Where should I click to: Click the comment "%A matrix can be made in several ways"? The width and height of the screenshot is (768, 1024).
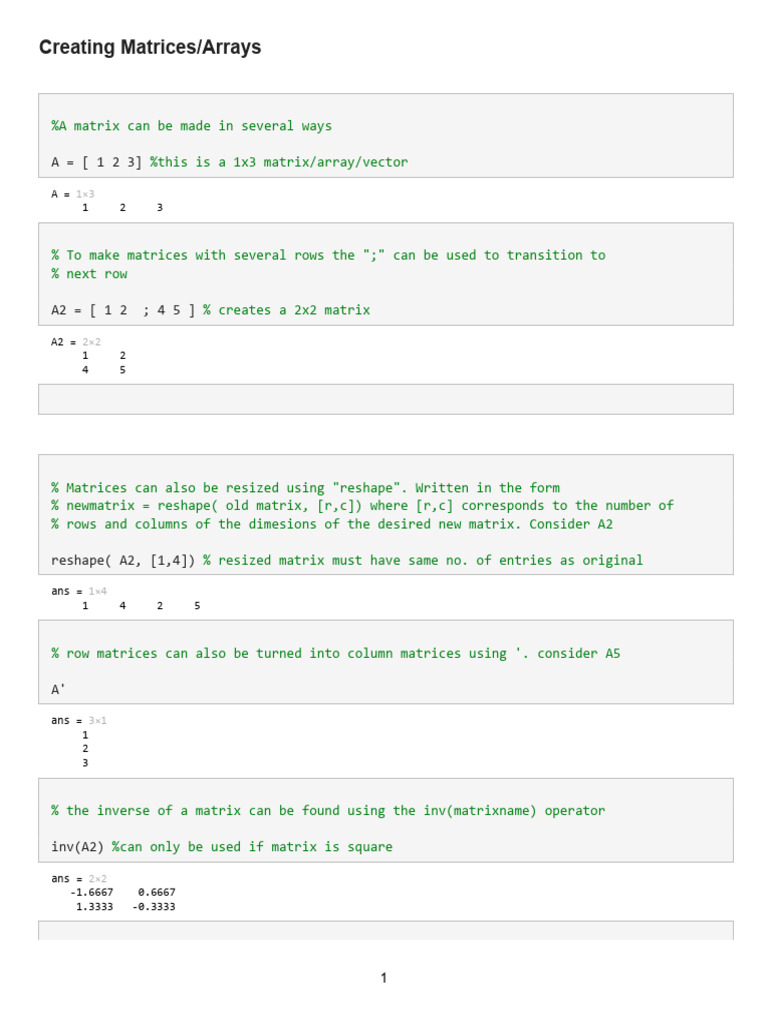click(191, 126)
